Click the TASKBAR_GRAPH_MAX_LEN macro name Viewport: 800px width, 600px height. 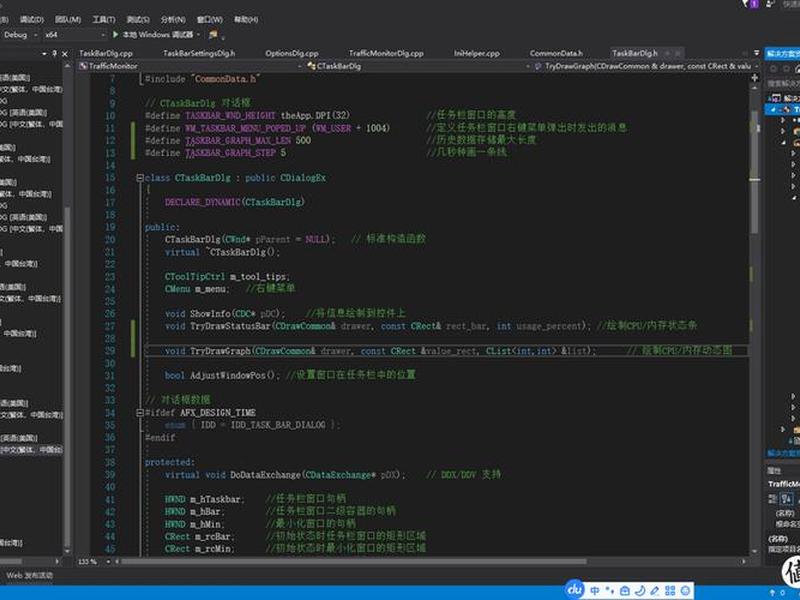point(238,141)
